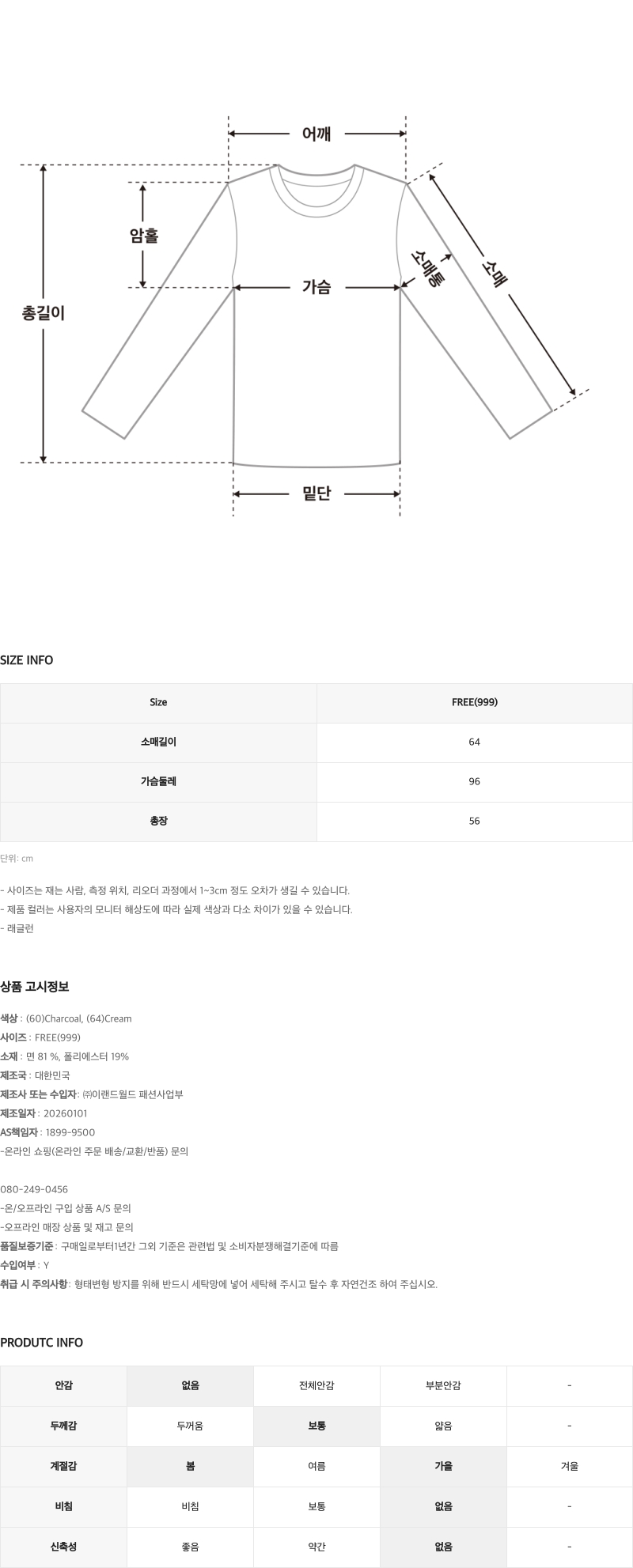Click the 총길이 label in the diagram
This screenshot has width=633, height=1568.
click(44, 313)
